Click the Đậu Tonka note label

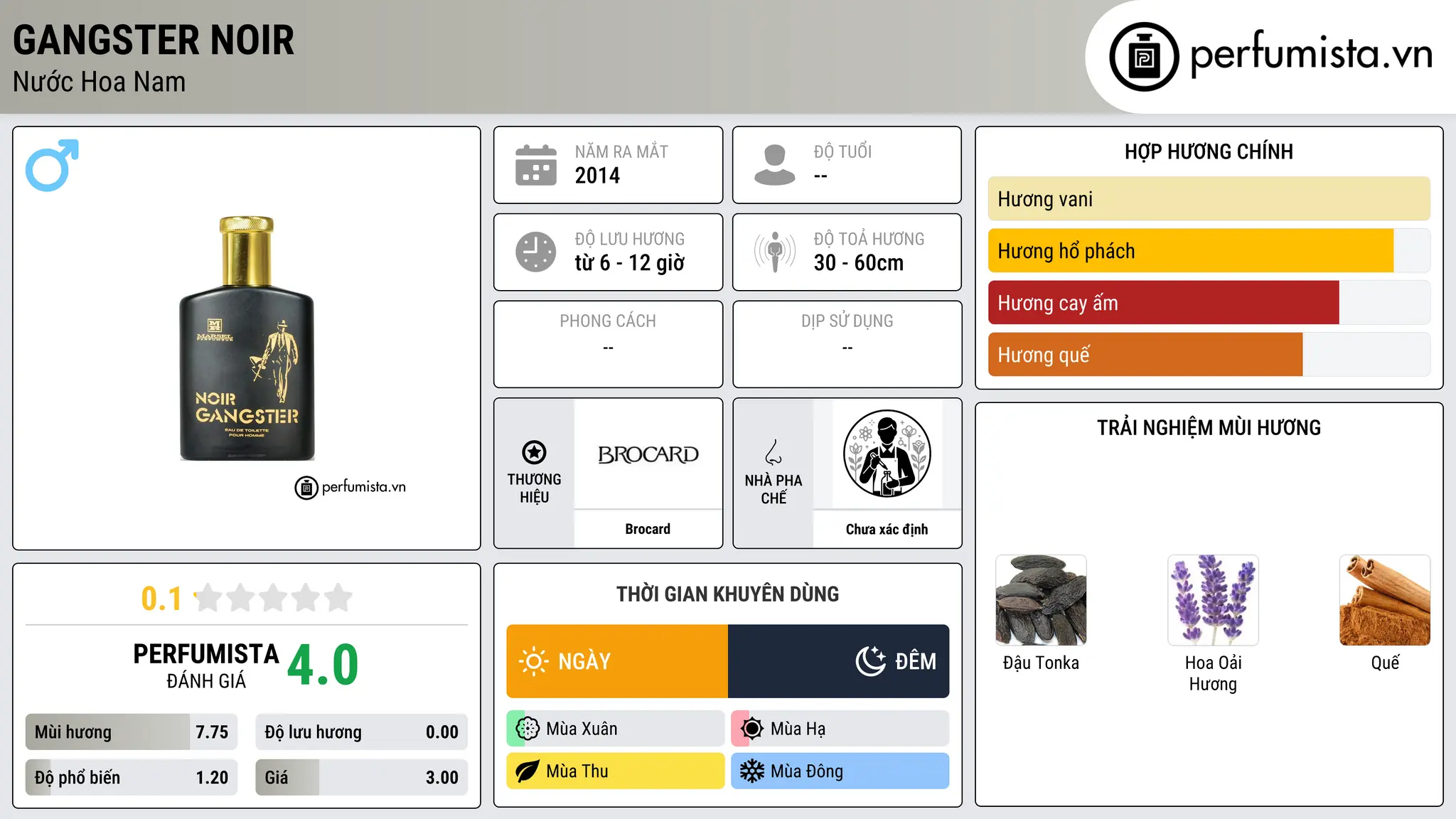[1041, 663]
